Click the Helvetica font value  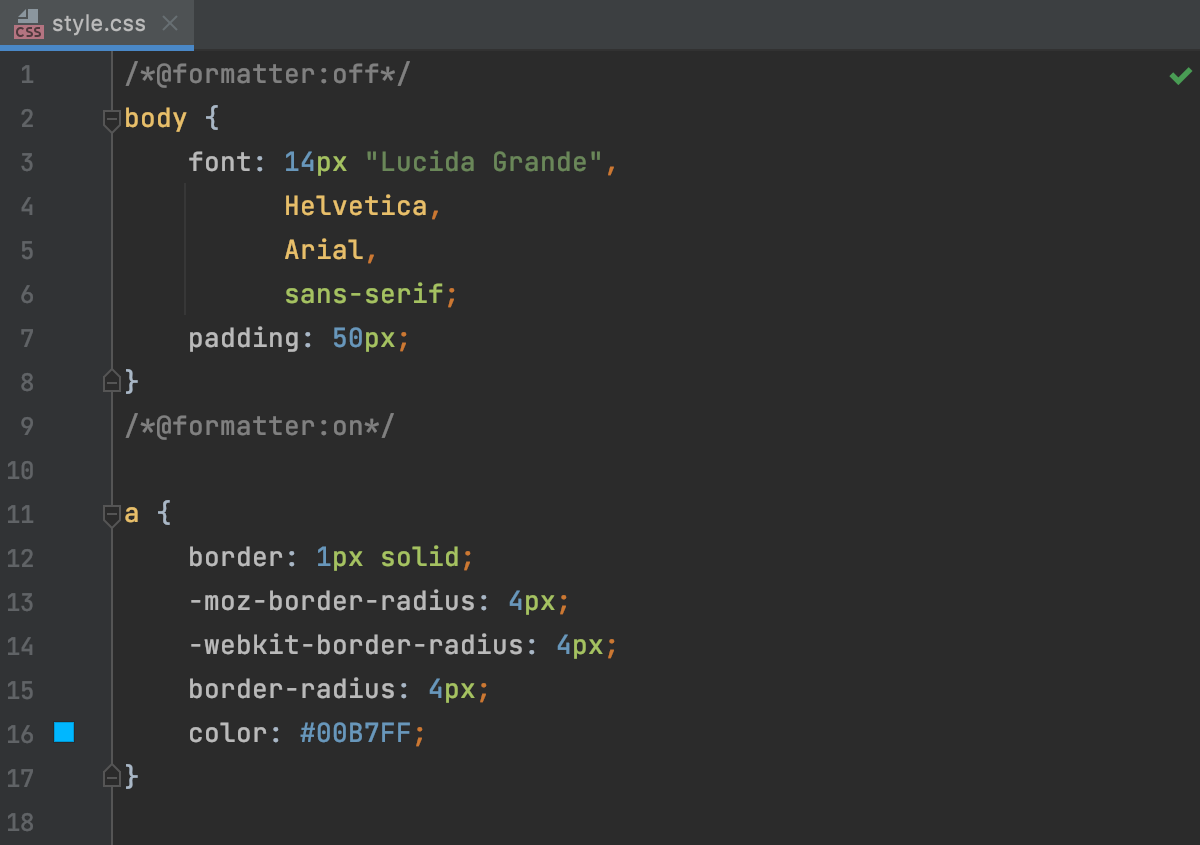click(356, 206)
